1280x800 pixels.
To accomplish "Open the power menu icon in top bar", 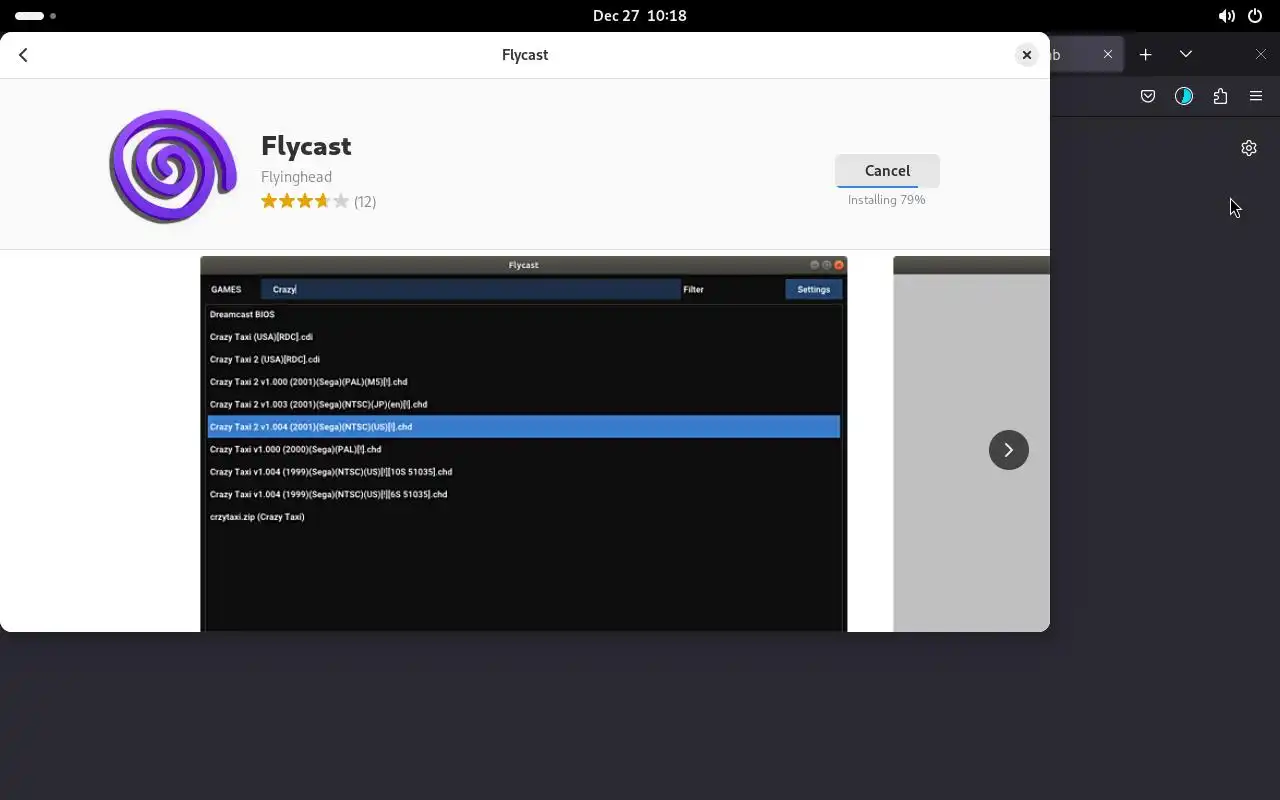I will [1256, 16].
